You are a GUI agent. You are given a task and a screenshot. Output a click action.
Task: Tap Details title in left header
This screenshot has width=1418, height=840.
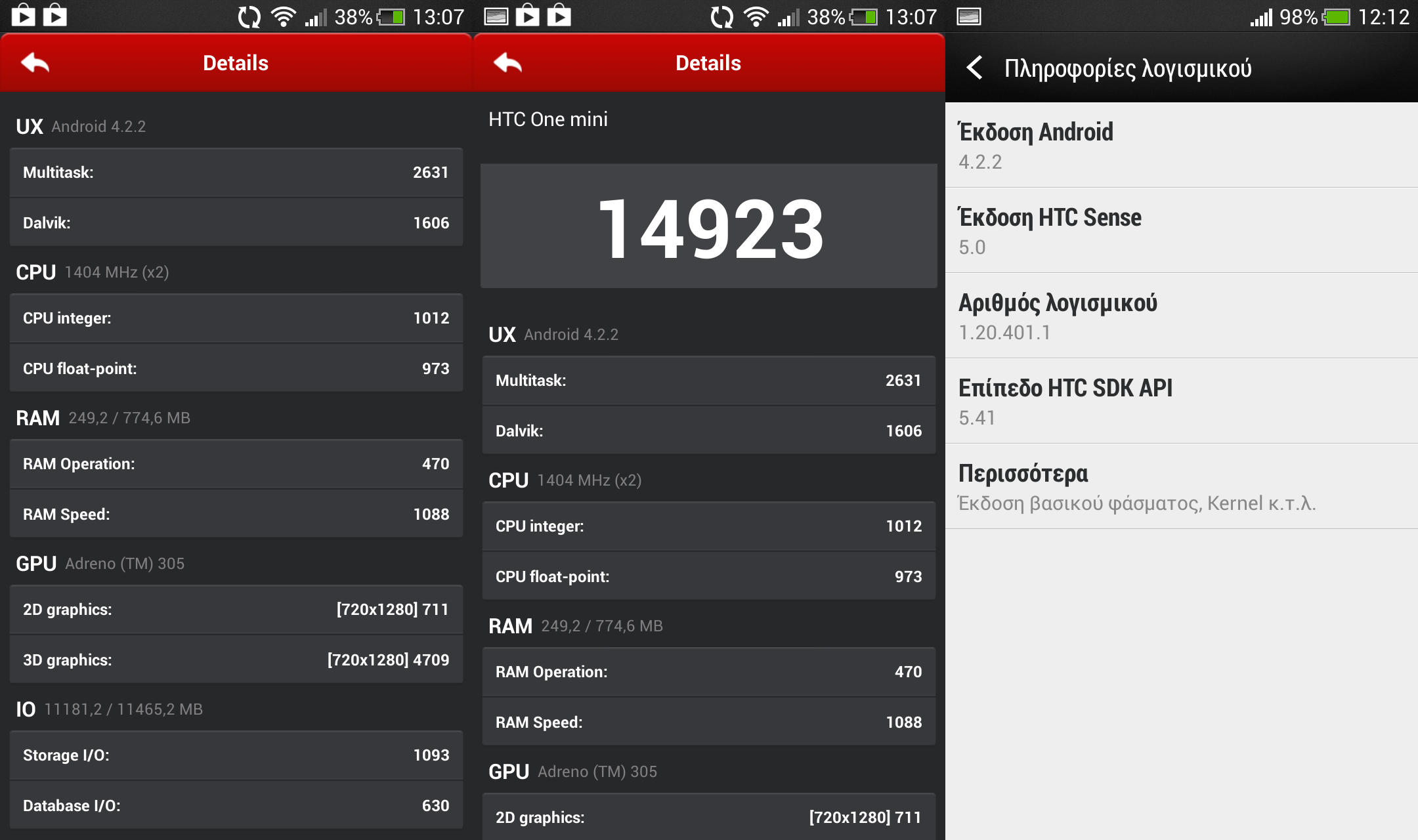pyautogui.click(x=236, y=63)
